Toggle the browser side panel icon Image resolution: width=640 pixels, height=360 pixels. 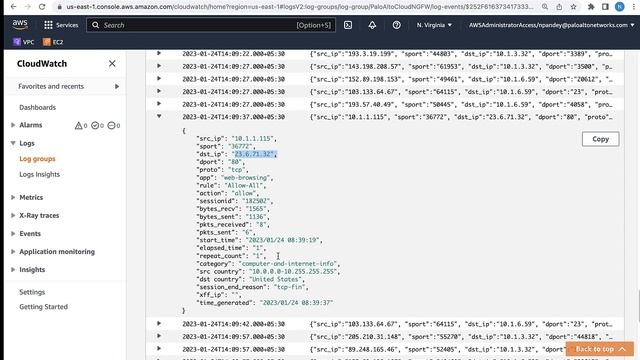point(605,7)
